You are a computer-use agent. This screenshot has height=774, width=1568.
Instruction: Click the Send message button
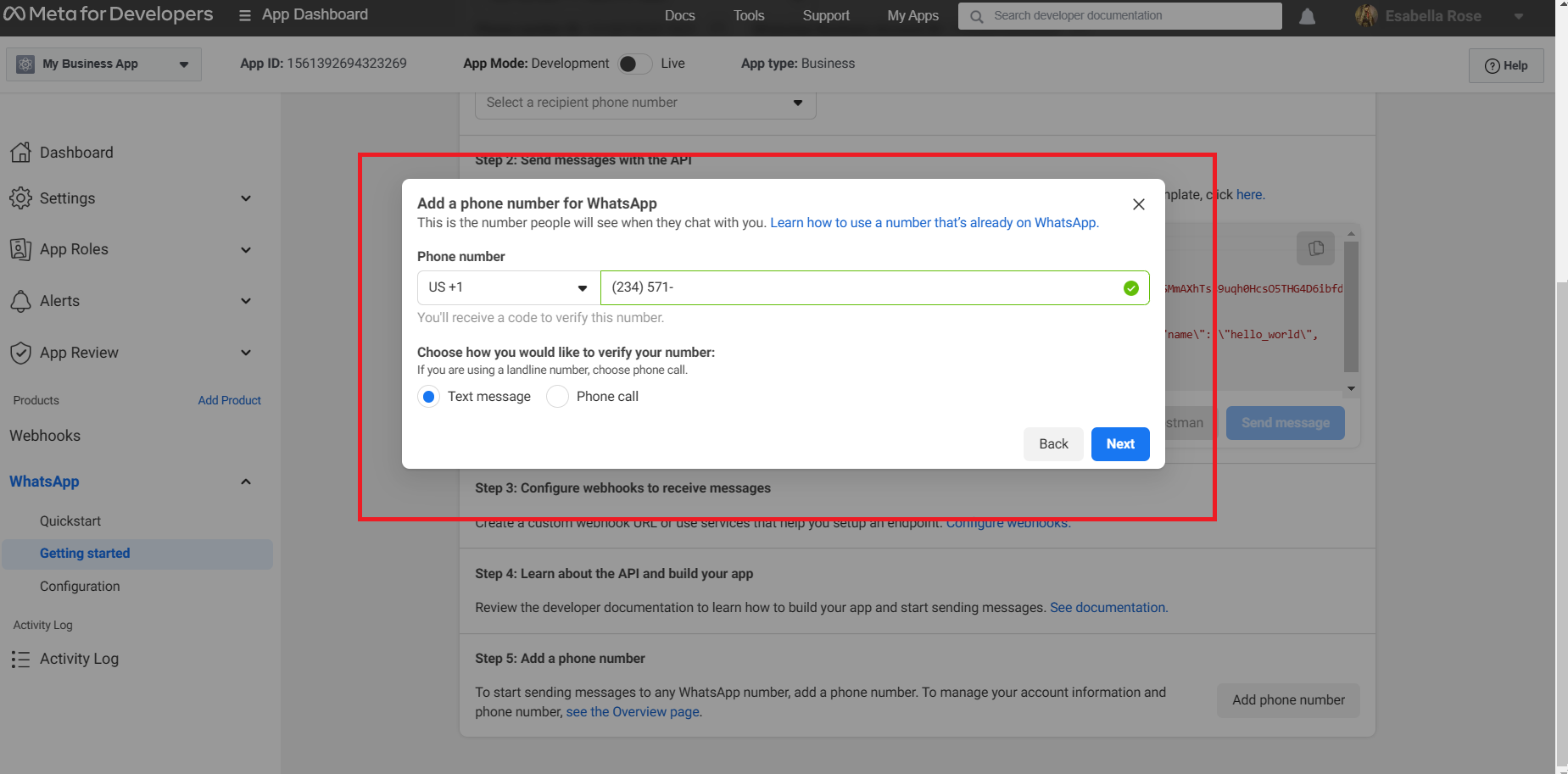click(1285, 423)
